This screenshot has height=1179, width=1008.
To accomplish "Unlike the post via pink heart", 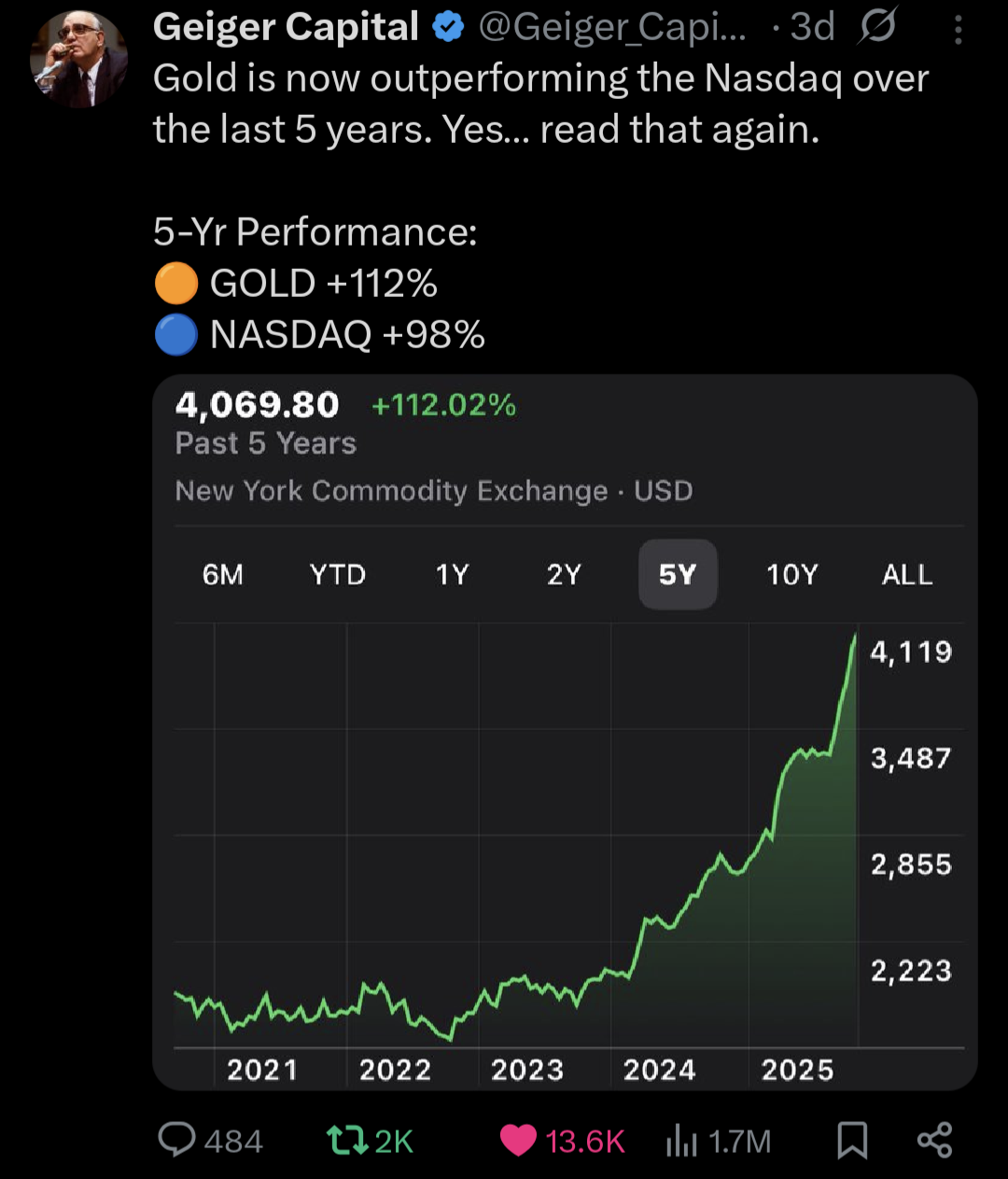I will [519, 1140].
